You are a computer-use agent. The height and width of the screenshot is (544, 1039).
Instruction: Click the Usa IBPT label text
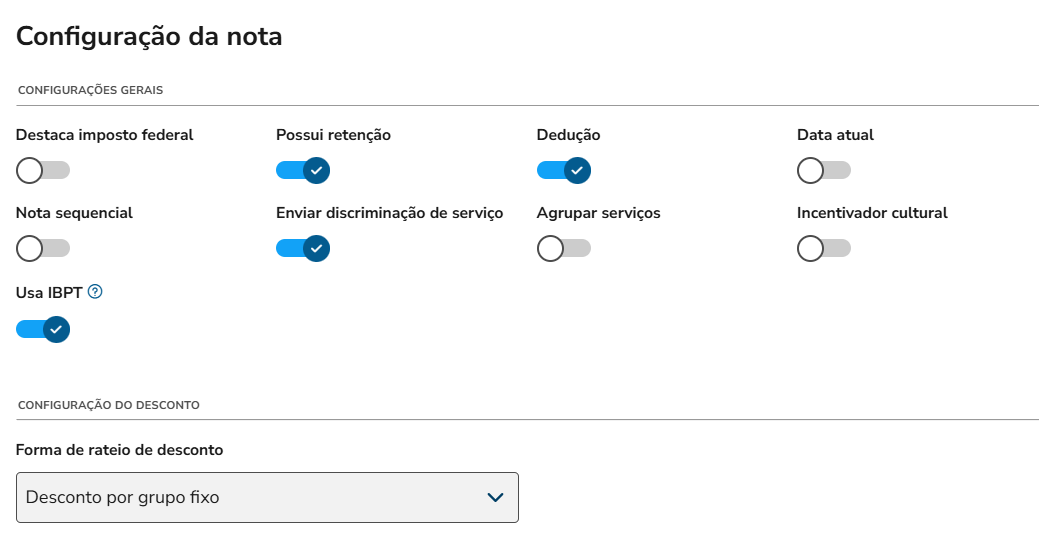pyautogui.click(x=48, y=292)
